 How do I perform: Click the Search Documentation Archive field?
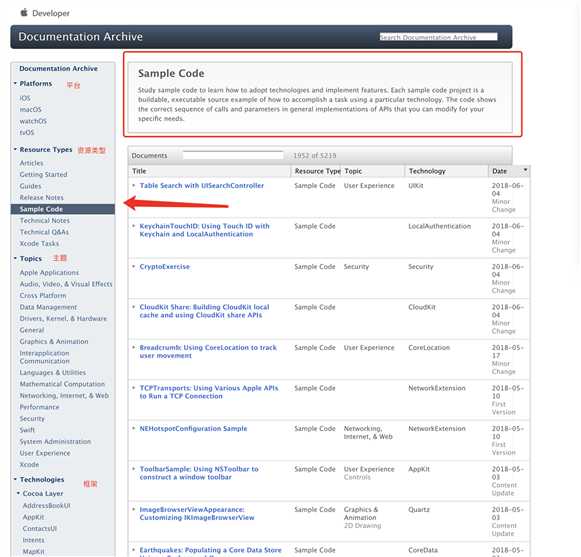438,37
